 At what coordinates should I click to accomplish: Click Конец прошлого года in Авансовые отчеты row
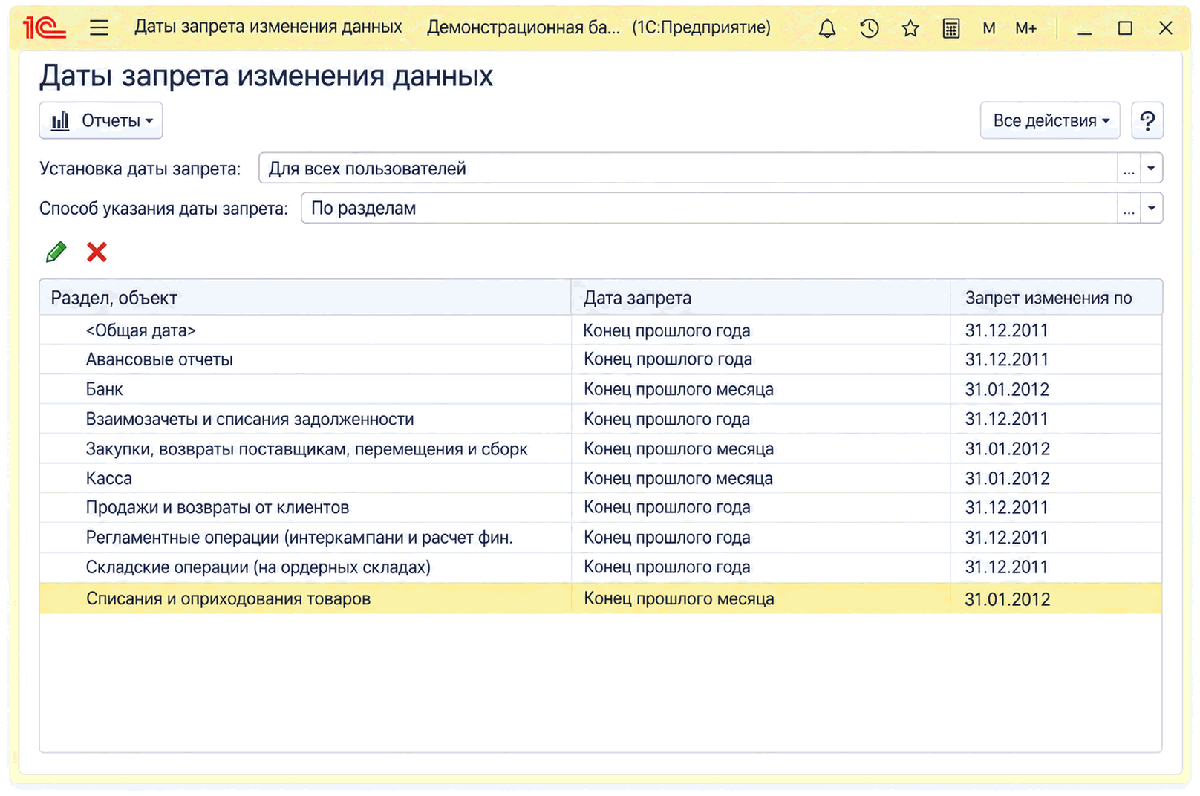pyautogui.click(x=667, y=360)
